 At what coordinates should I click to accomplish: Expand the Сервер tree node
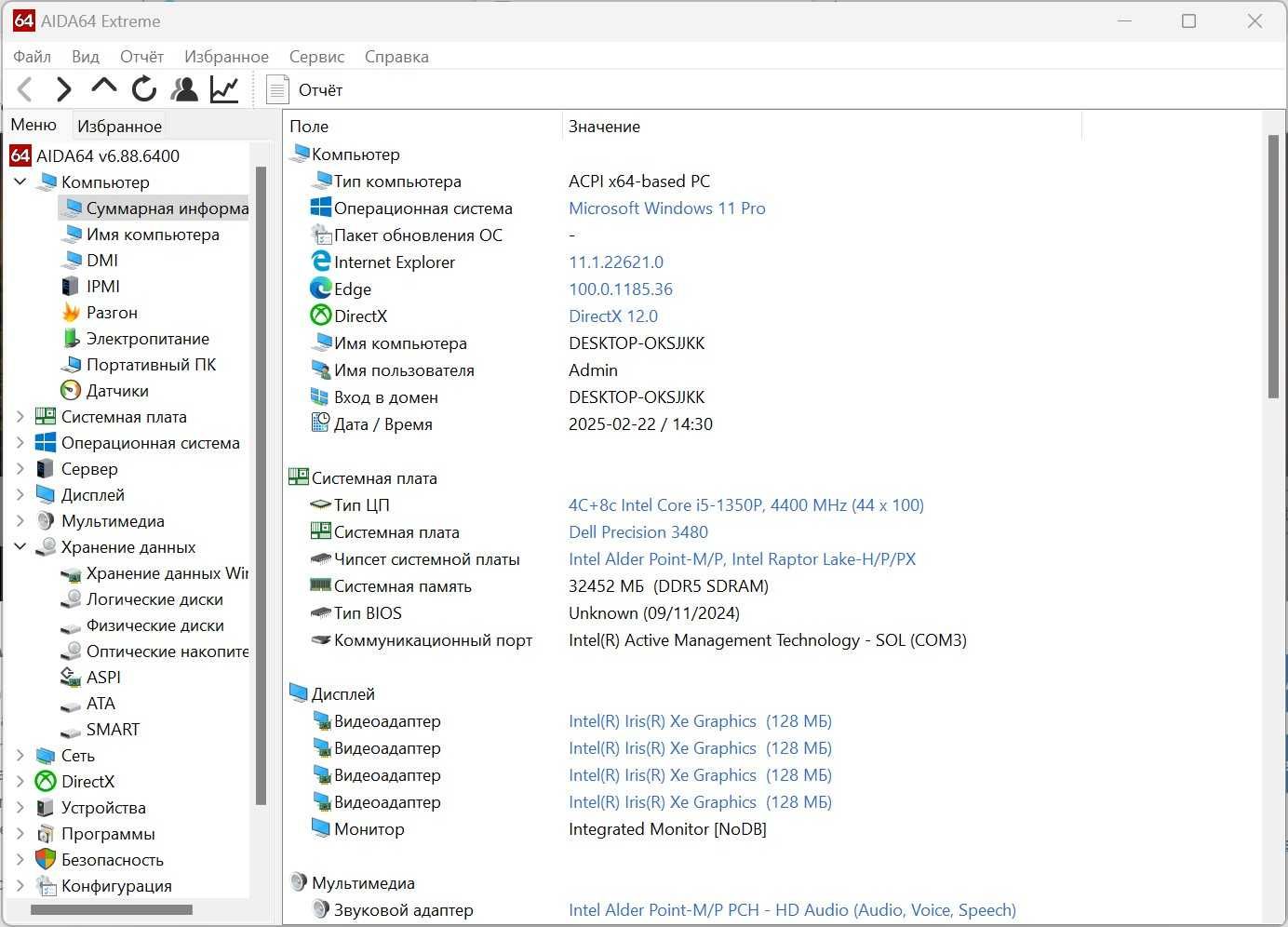[20, 469]
